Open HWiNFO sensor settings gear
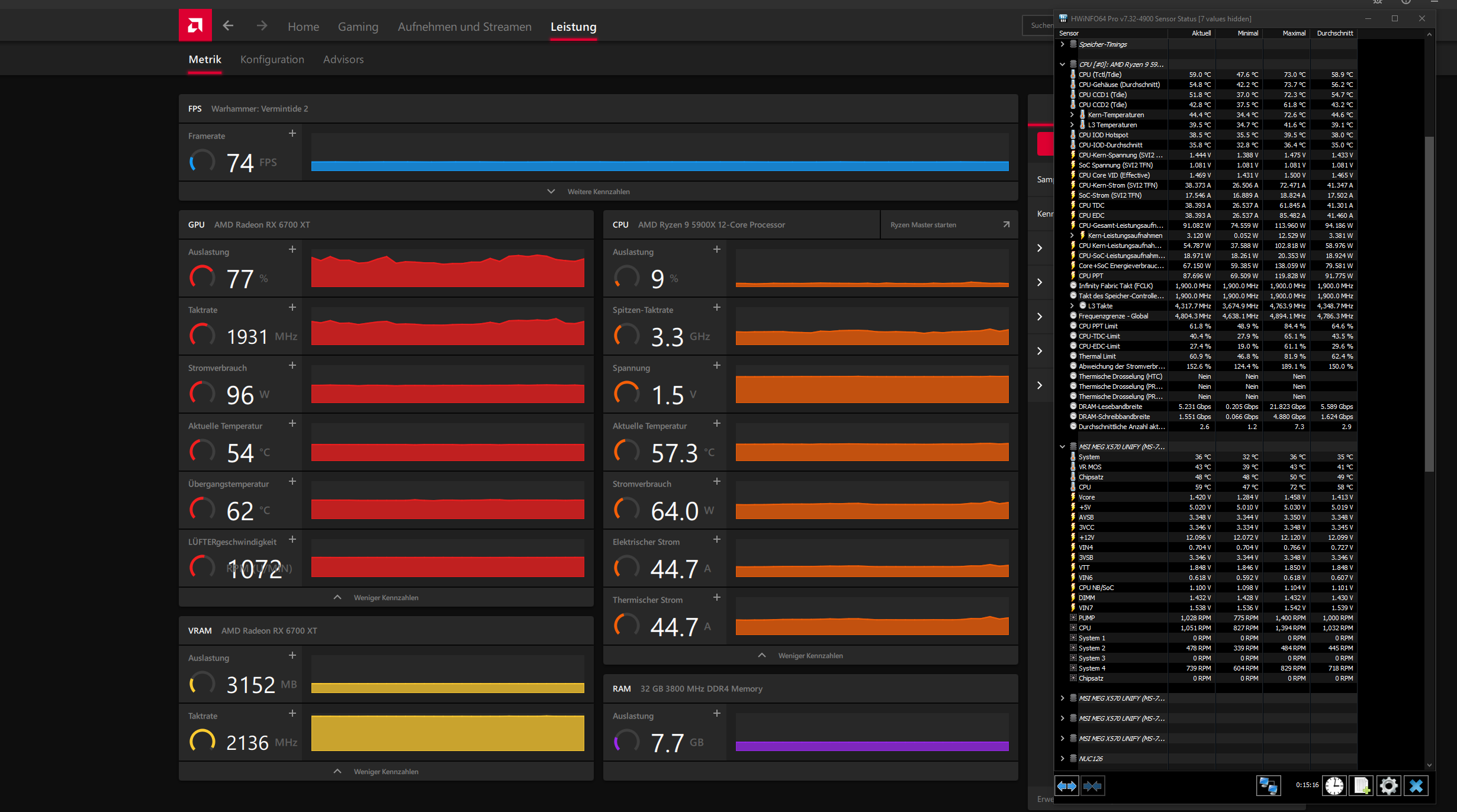This screenshot has width=1457, height=812. click(x=1388, y=786)
